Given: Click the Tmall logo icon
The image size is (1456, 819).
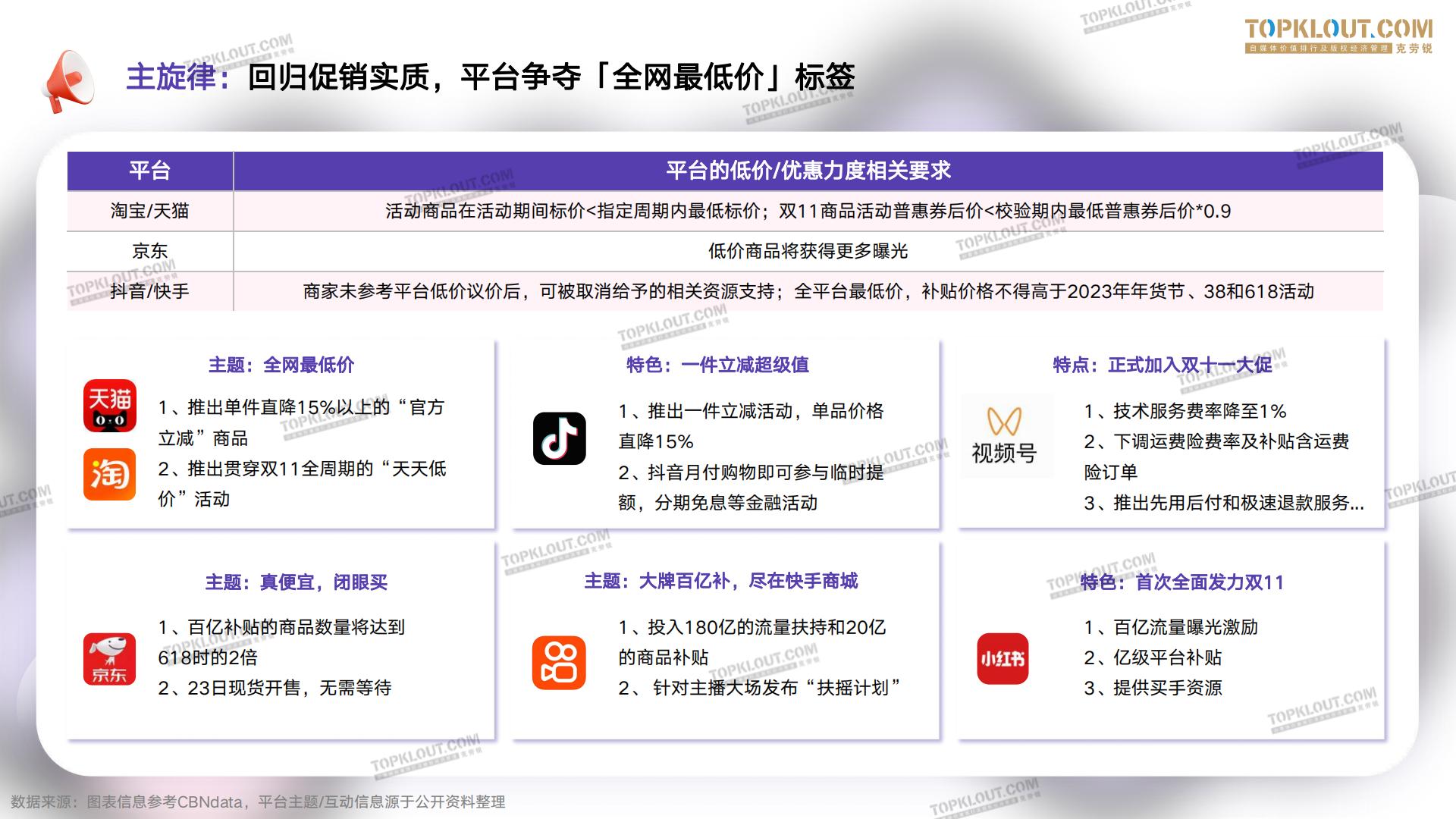Looking at the screenshot, I should 110,406.
